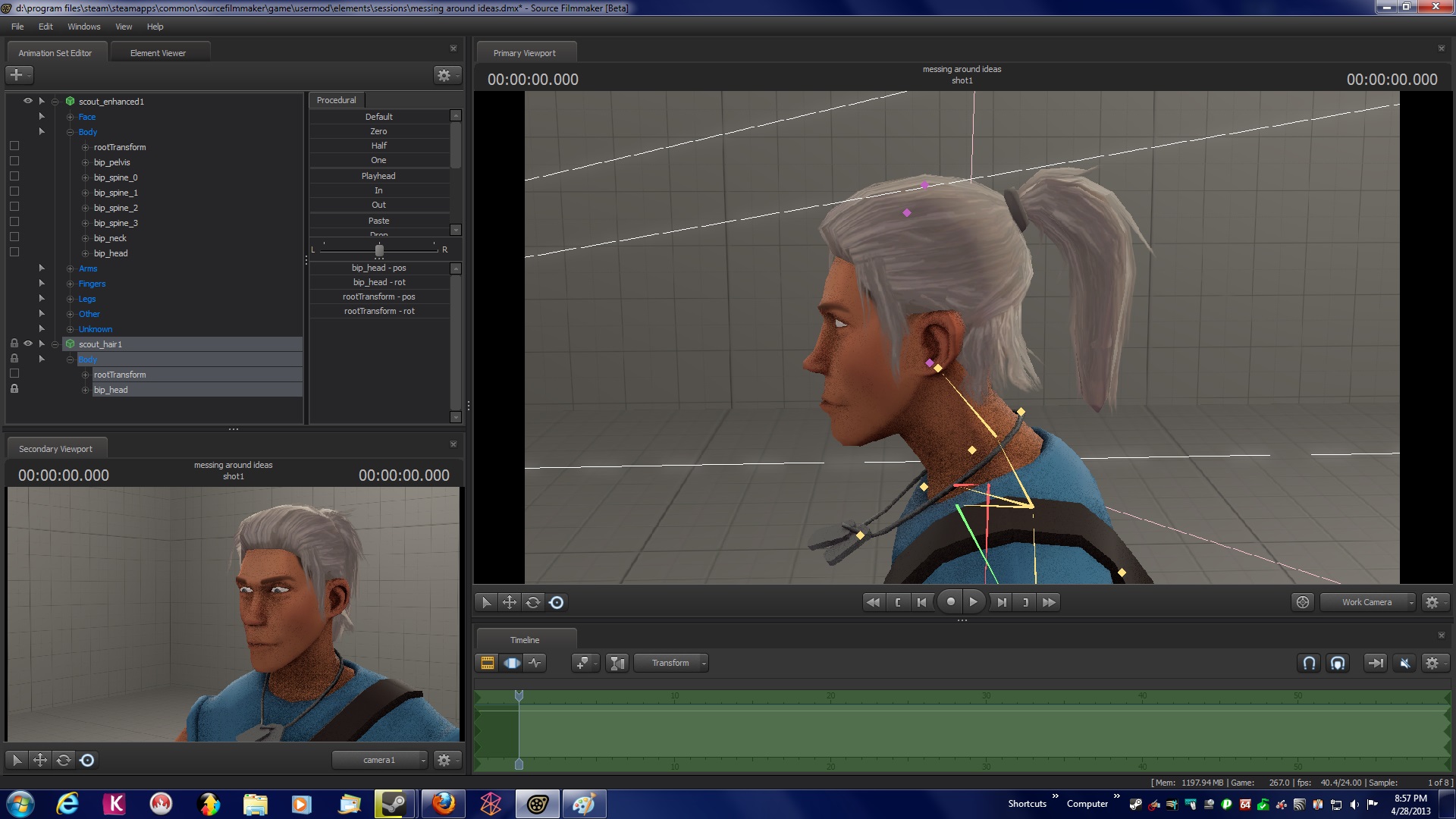Image resolution: width=1456 pixels, height=819 pixels.
Task: Click the Playhead preset button
Action: tap(378, 176)
